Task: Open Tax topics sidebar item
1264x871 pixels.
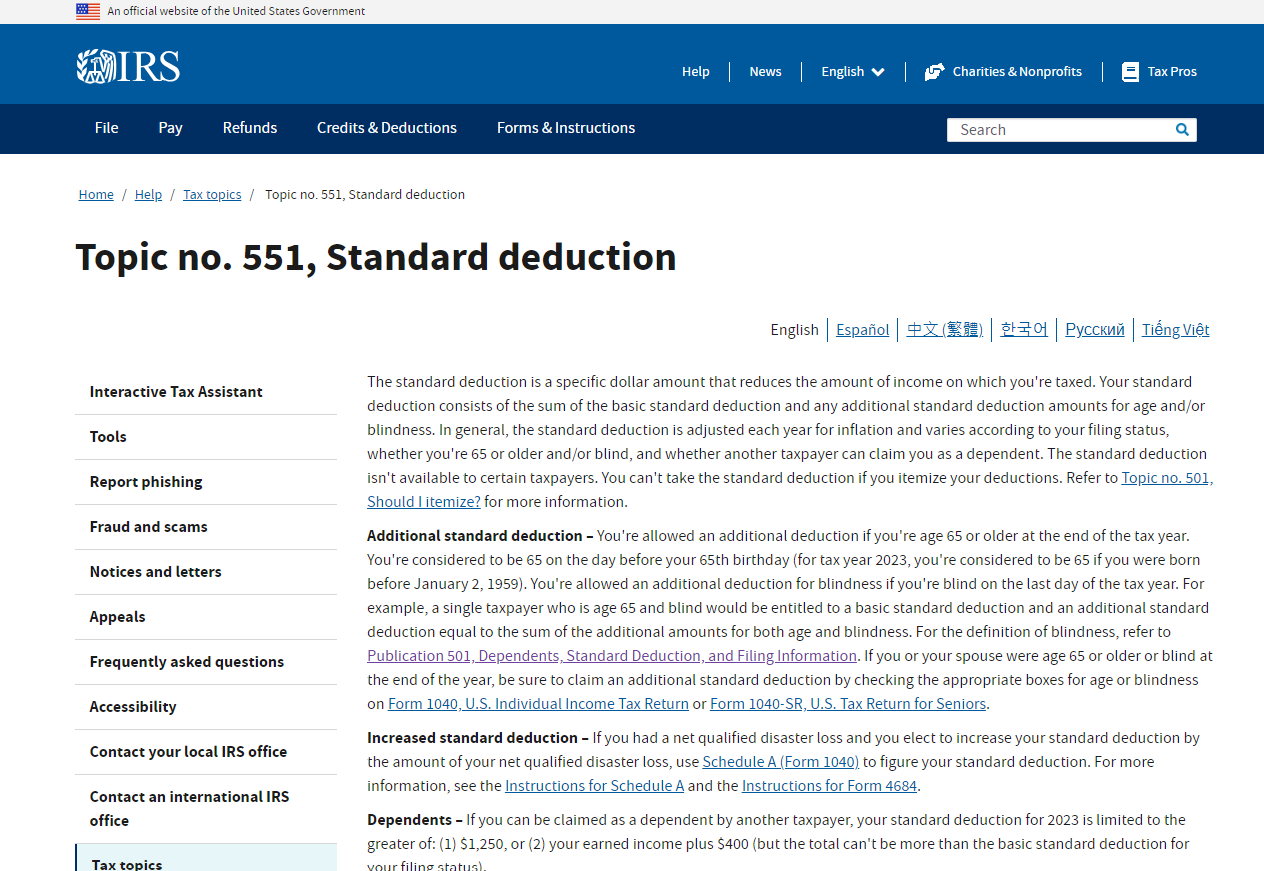Action: click(x=206, y=860)
